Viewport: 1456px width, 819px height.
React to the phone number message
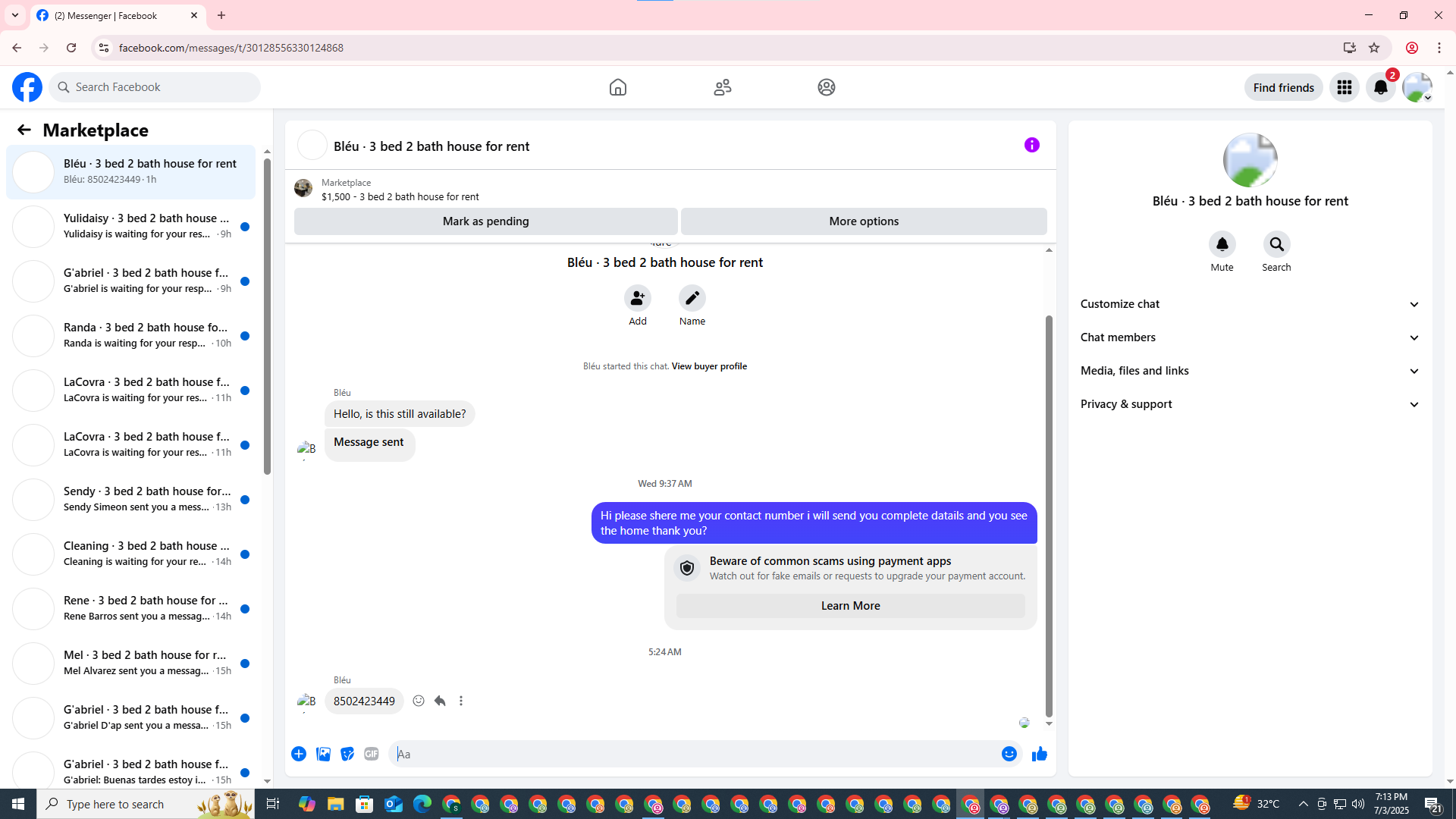pos(419,701)
